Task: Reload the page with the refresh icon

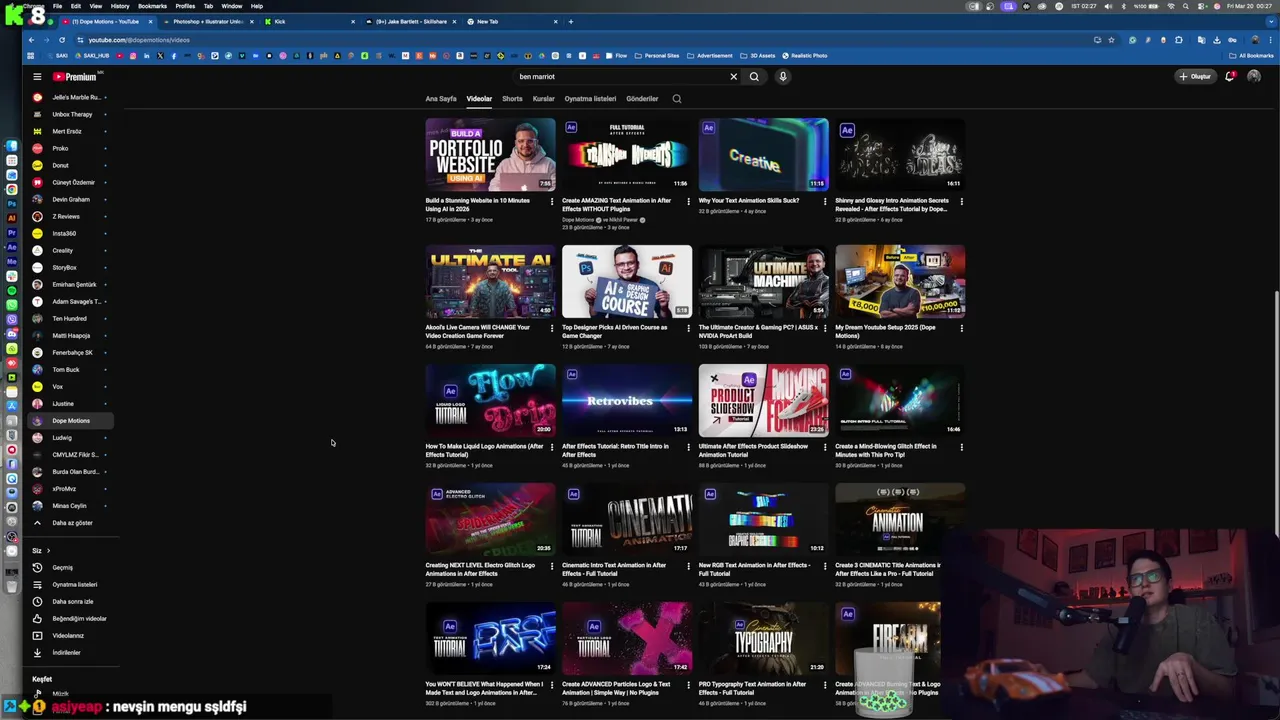Action: pos(61,40)
